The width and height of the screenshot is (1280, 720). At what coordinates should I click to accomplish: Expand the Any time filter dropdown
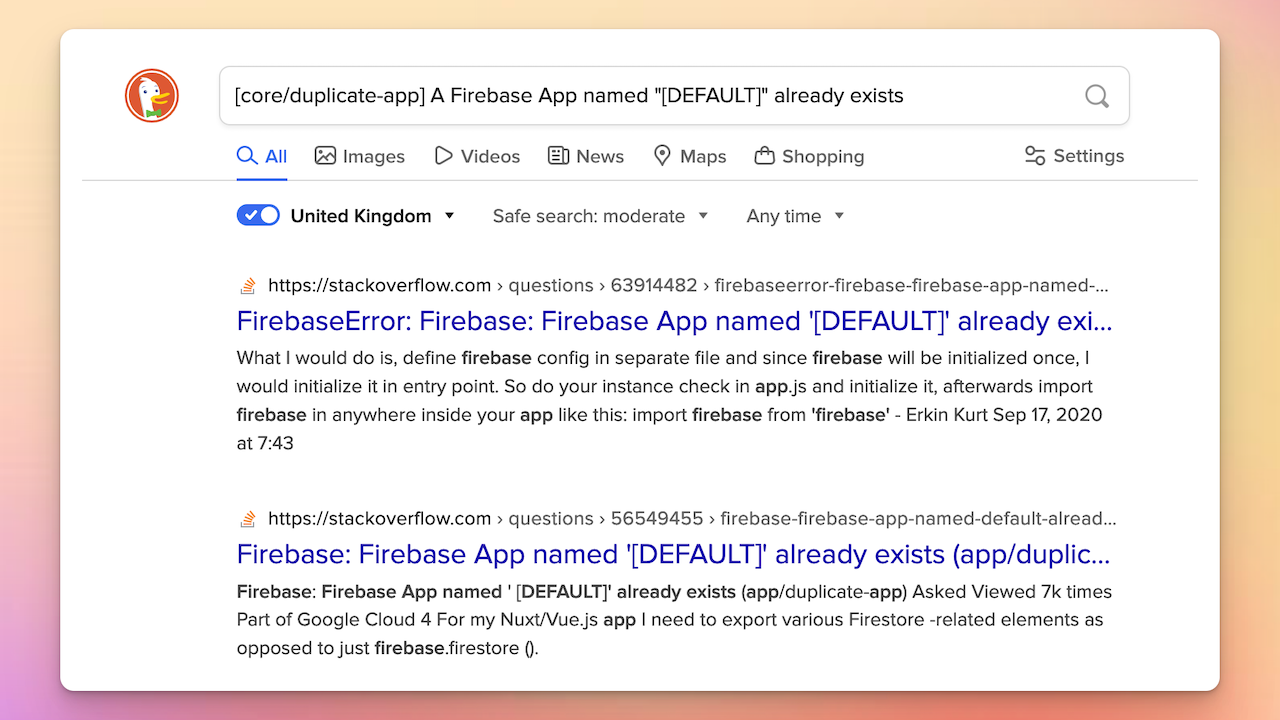coord(795,216)
